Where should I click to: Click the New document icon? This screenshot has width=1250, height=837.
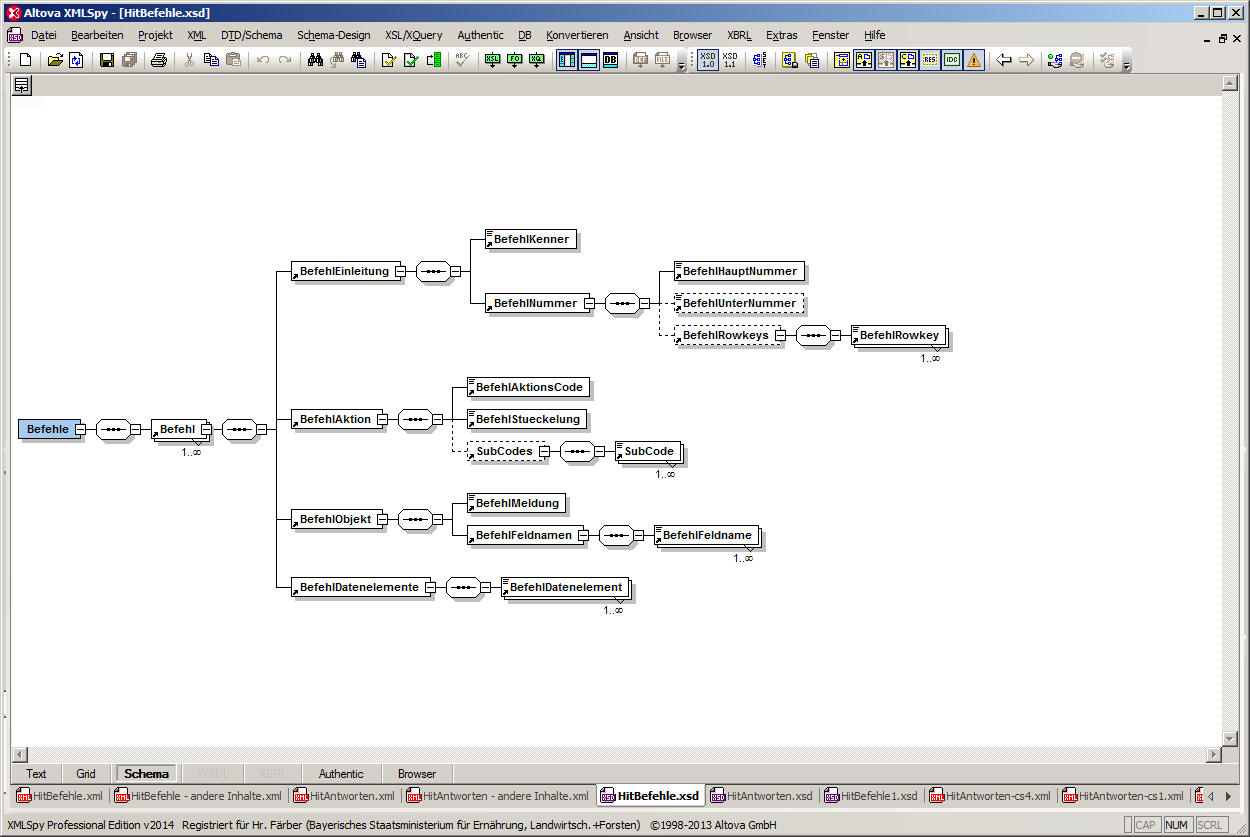click(x=25, y=60)
